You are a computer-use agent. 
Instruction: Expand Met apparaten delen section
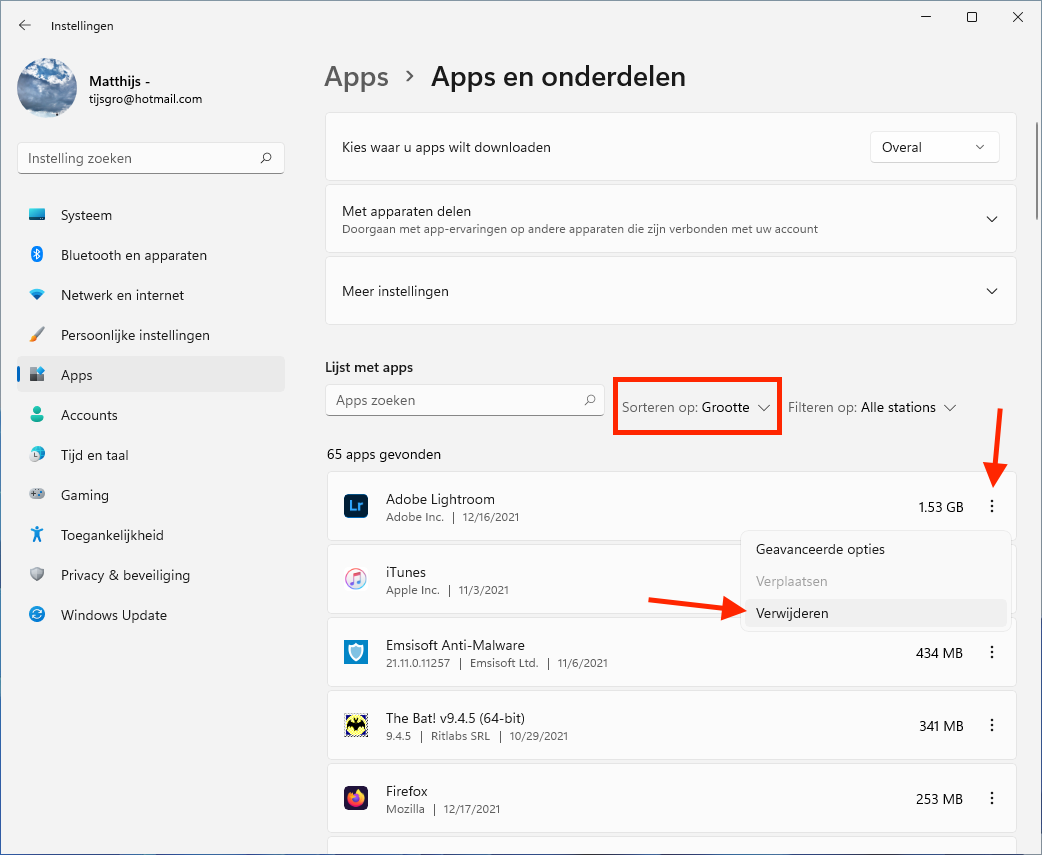tap(991, 219)
